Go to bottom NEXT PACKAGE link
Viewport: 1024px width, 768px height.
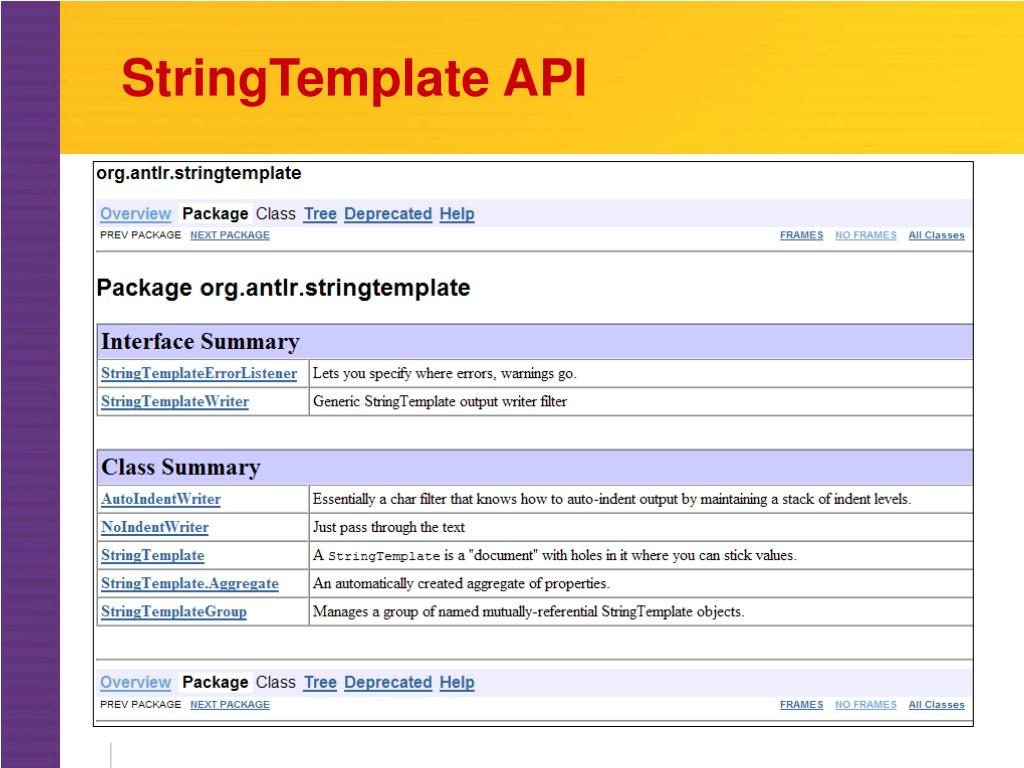tap(230, 705)
